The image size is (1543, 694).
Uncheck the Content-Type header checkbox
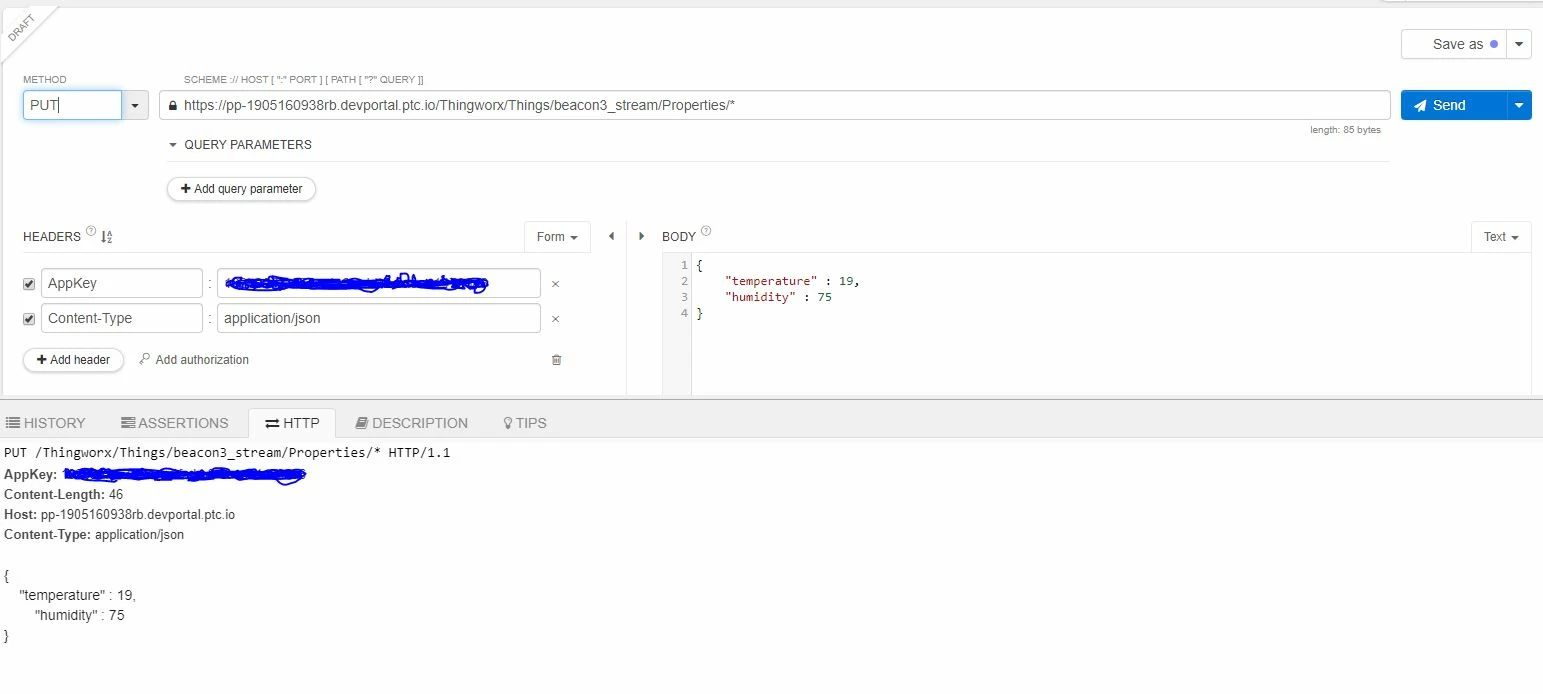click(x=29, y=319)
